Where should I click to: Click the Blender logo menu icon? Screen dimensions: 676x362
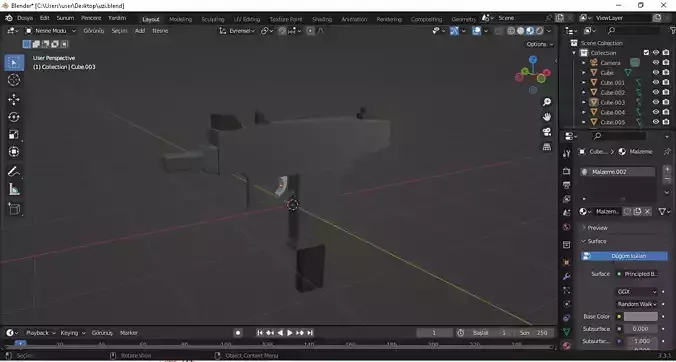9,18
